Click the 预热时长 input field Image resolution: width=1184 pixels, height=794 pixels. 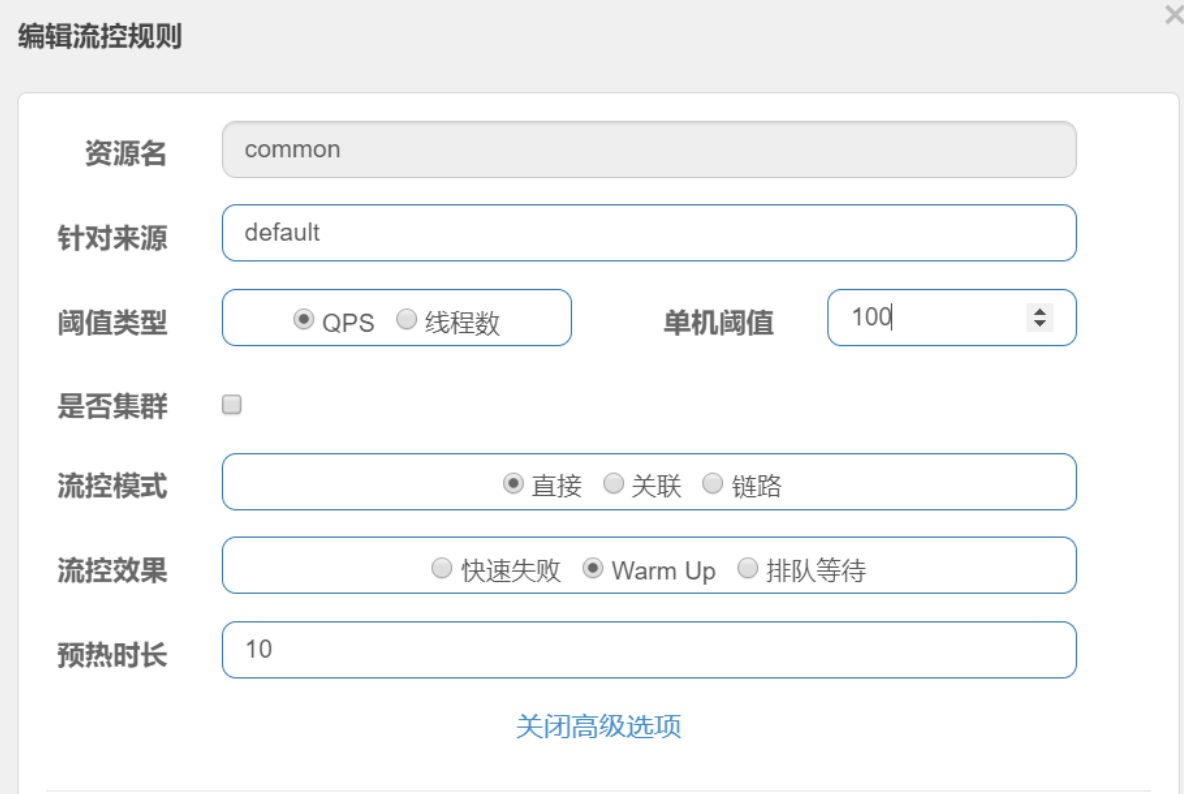648,650
